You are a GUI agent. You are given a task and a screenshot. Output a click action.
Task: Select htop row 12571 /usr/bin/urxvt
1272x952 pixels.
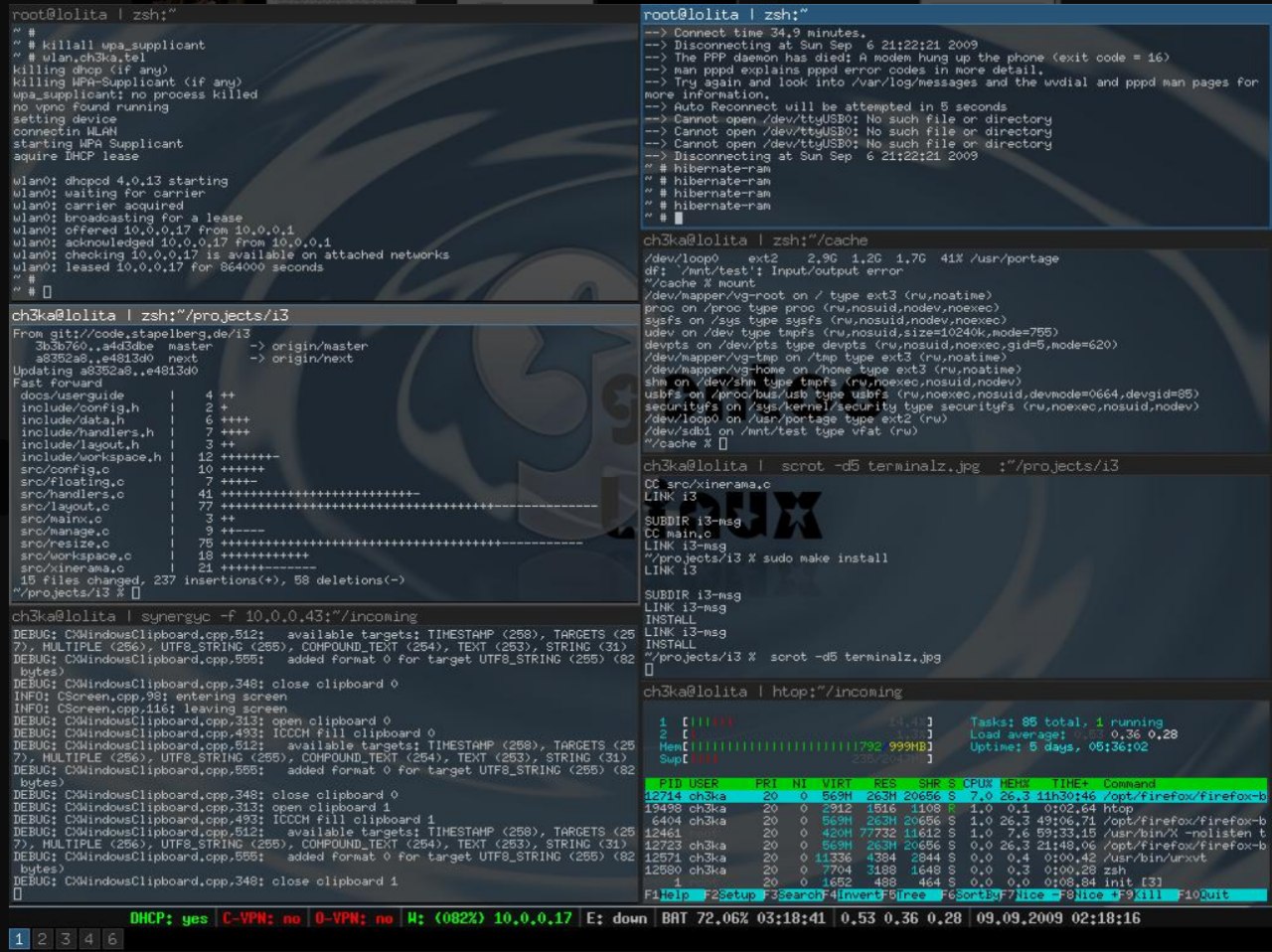pos(956,858)
